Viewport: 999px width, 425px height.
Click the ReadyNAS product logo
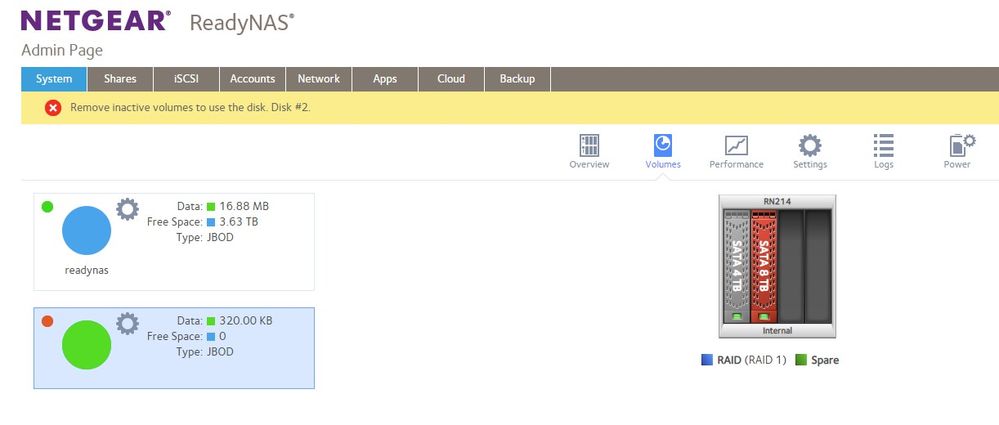pyautogui.click(x=242, y=23)
